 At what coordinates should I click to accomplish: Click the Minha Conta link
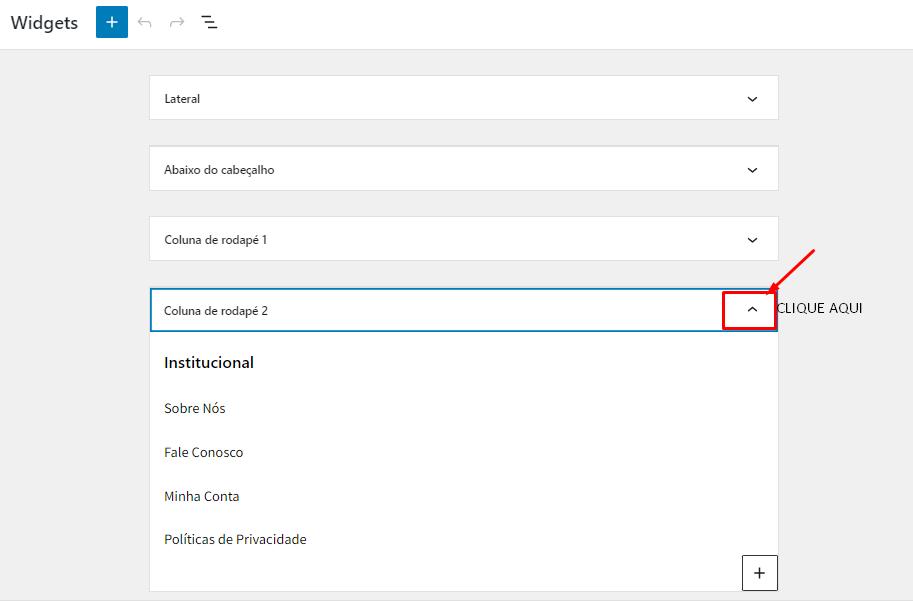(201, 497)
